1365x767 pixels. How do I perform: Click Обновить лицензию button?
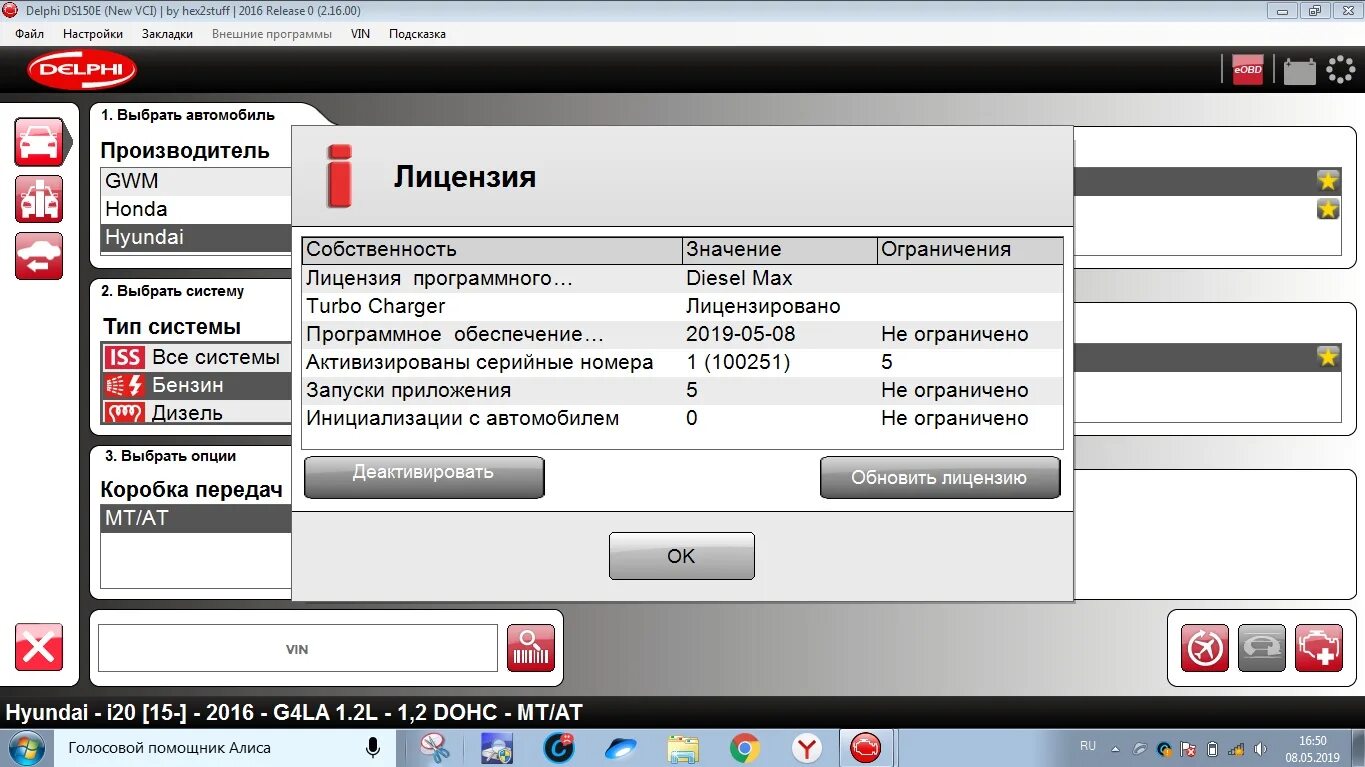(940, 477)
